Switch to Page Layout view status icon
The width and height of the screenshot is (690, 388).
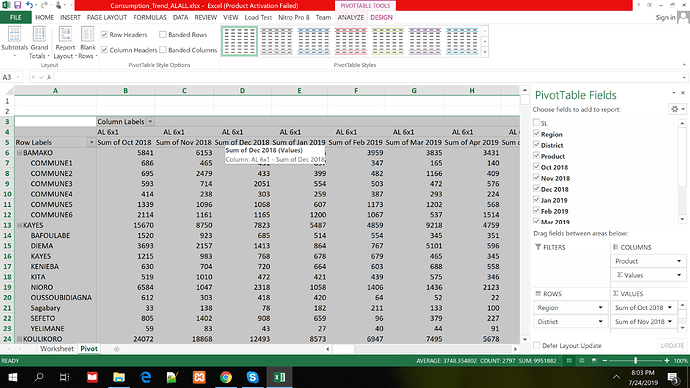click(581, 360)
